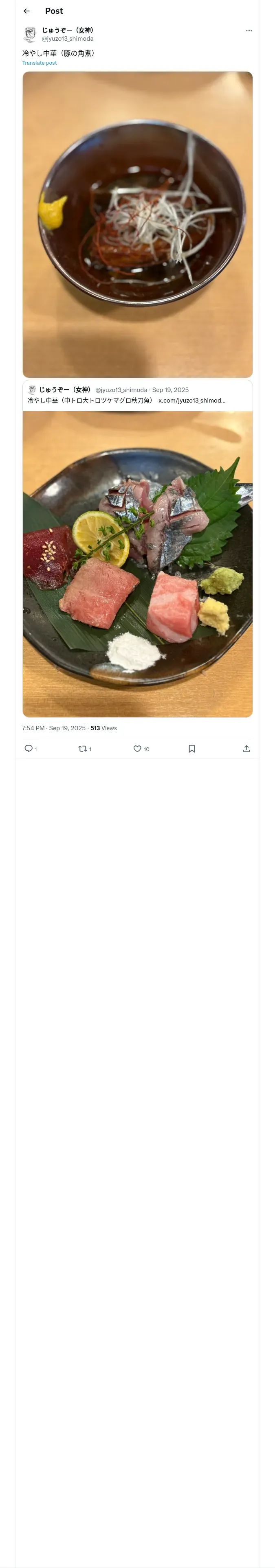Go back using the arrow icon
The height and width of the screenshot is (1568, 275).
point(26,11)
